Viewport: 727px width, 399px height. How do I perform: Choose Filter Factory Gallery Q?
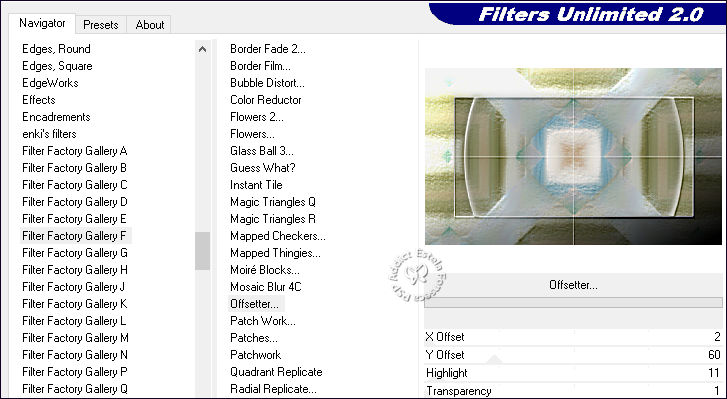tap(75, 389)
